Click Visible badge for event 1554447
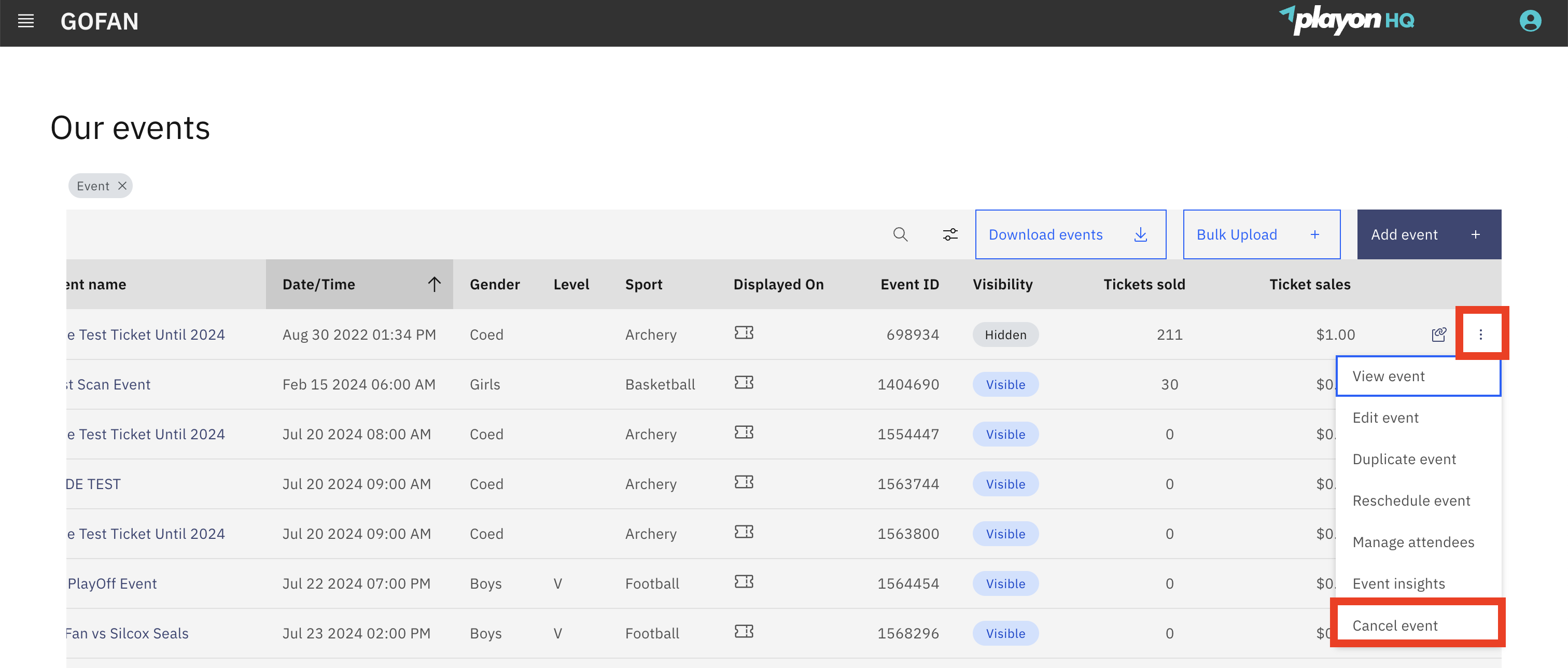Image resolution: width=1568 pixels, height=668 pixels. point(1005,434)
